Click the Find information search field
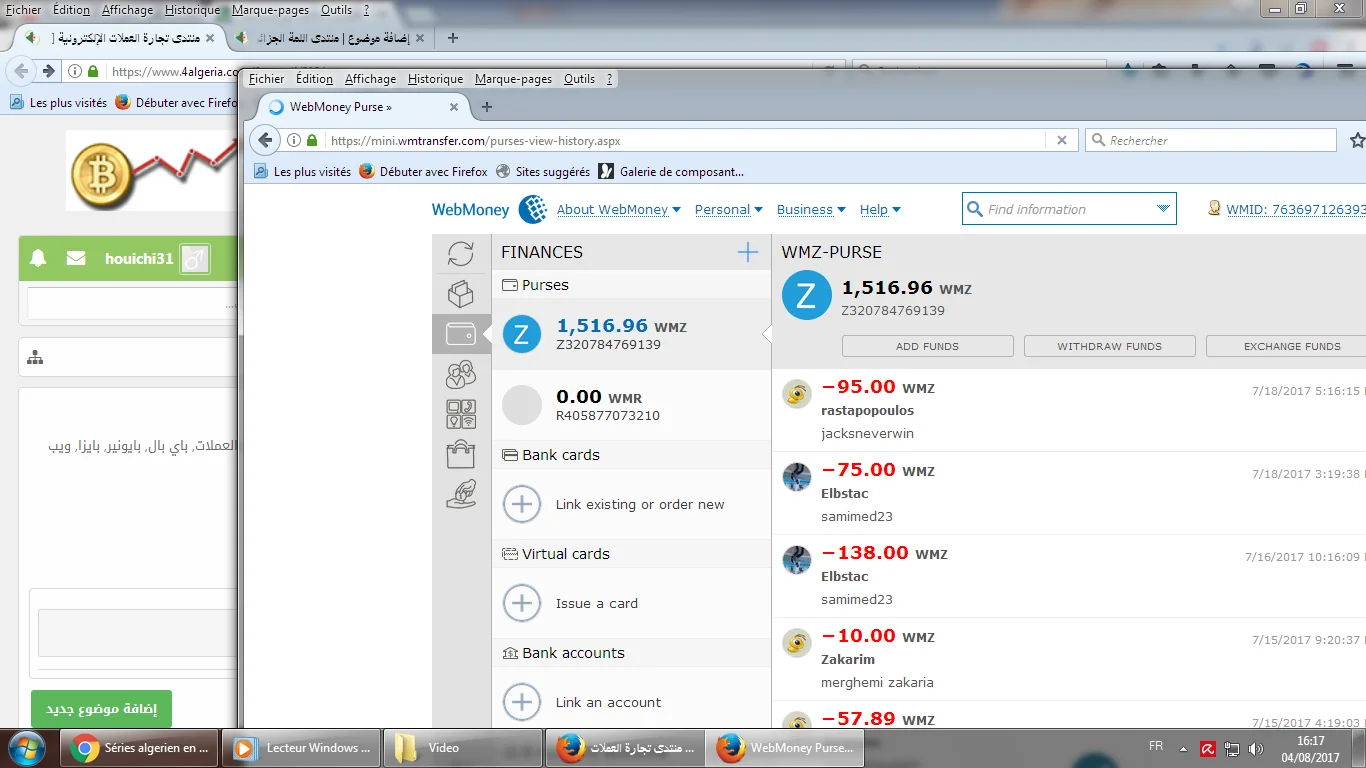 point(1060,209)
